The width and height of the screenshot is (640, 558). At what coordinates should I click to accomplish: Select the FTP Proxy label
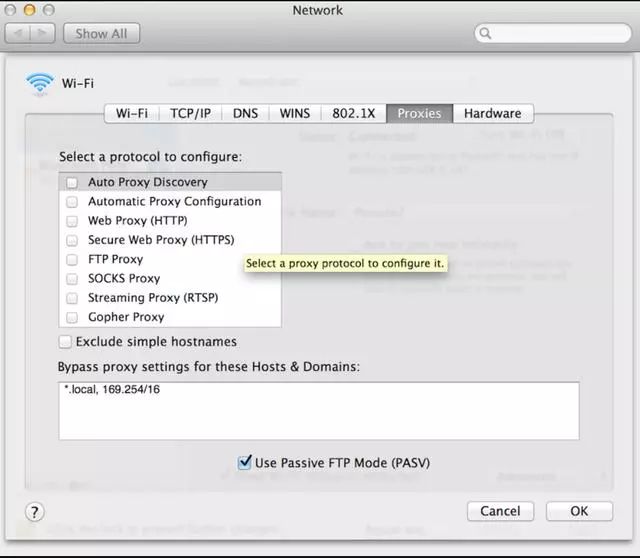click(x=116, y=259)
